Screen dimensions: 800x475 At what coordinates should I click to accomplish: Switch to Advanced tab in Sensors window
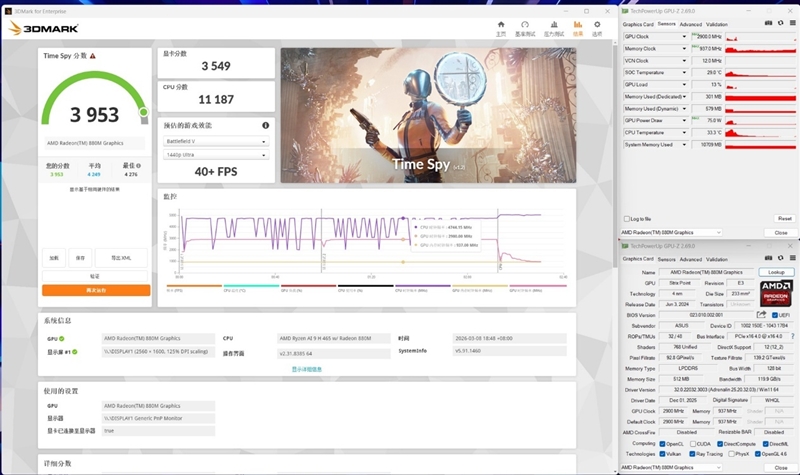(x=690, y=24)
